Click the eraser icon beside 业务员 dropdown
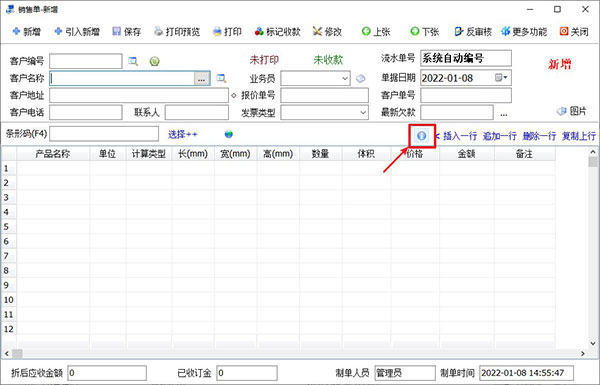The height and width of the screenshot is (385, 600). pos(360,78)
